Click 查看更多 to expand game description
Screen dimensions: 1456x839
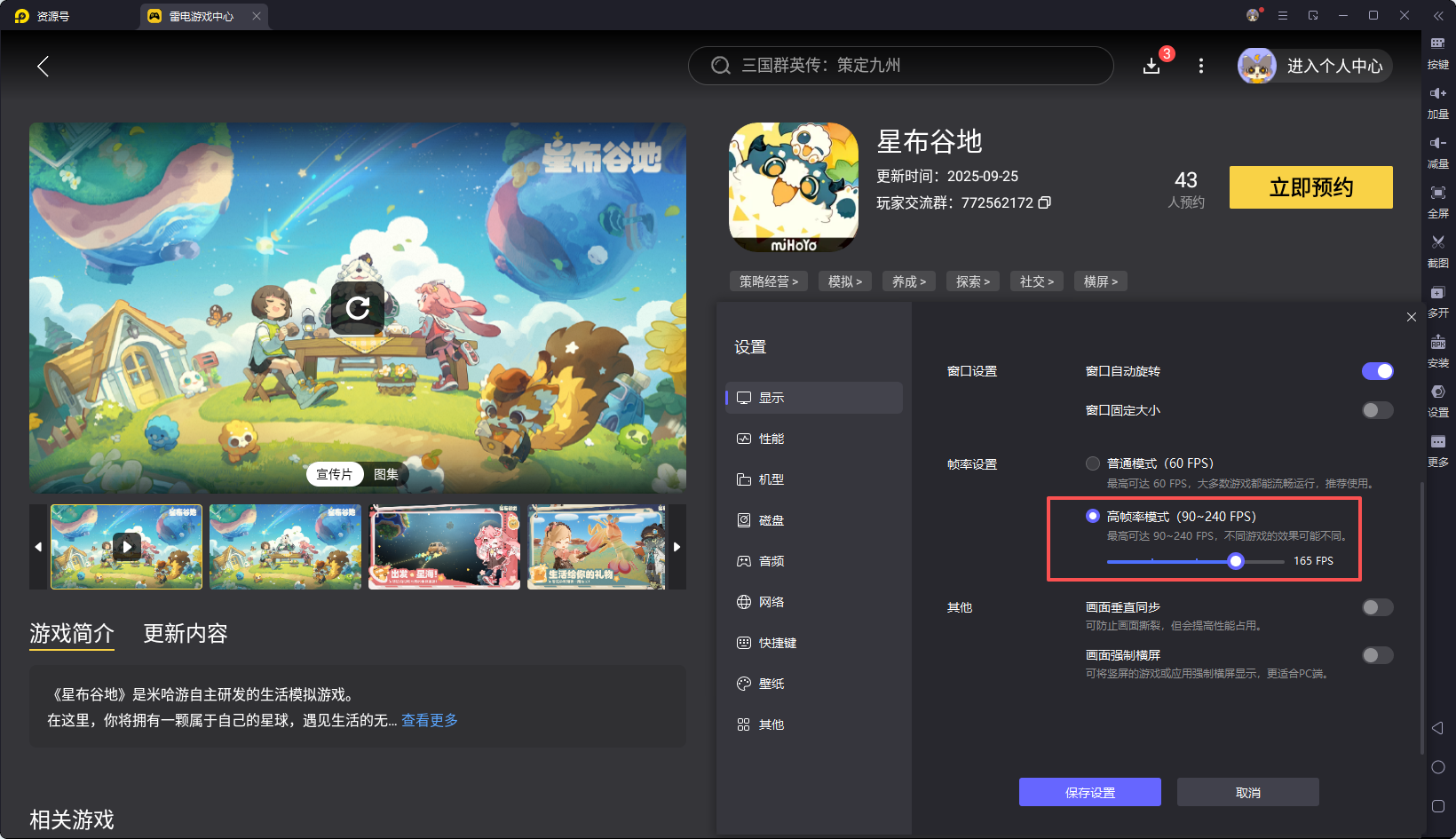point(430,720)
